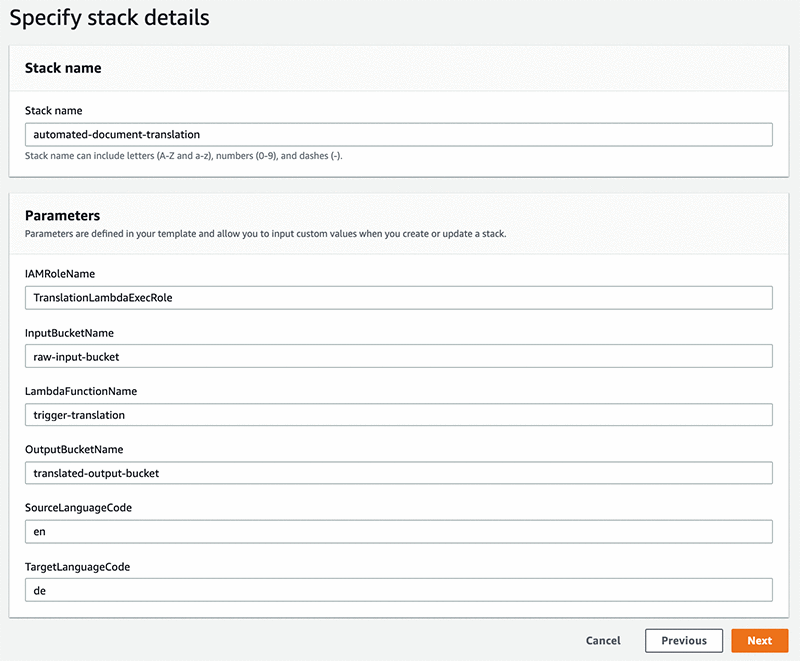This screenshot has height=661, width=800.
Task: Click the stack name allowed-characters hint text
Action: click(184, 156)
